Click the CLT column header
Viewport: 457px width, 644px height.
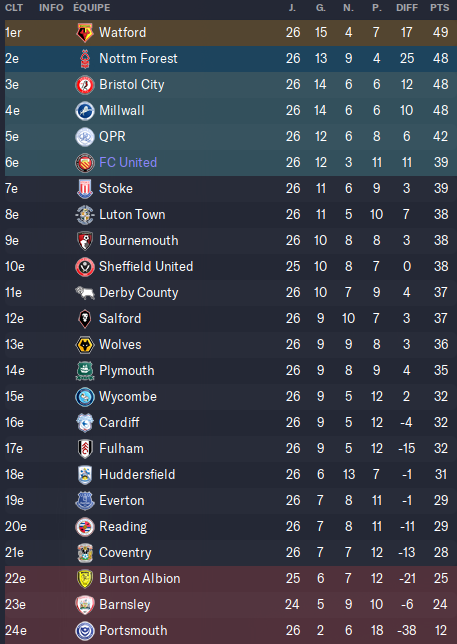14,8
